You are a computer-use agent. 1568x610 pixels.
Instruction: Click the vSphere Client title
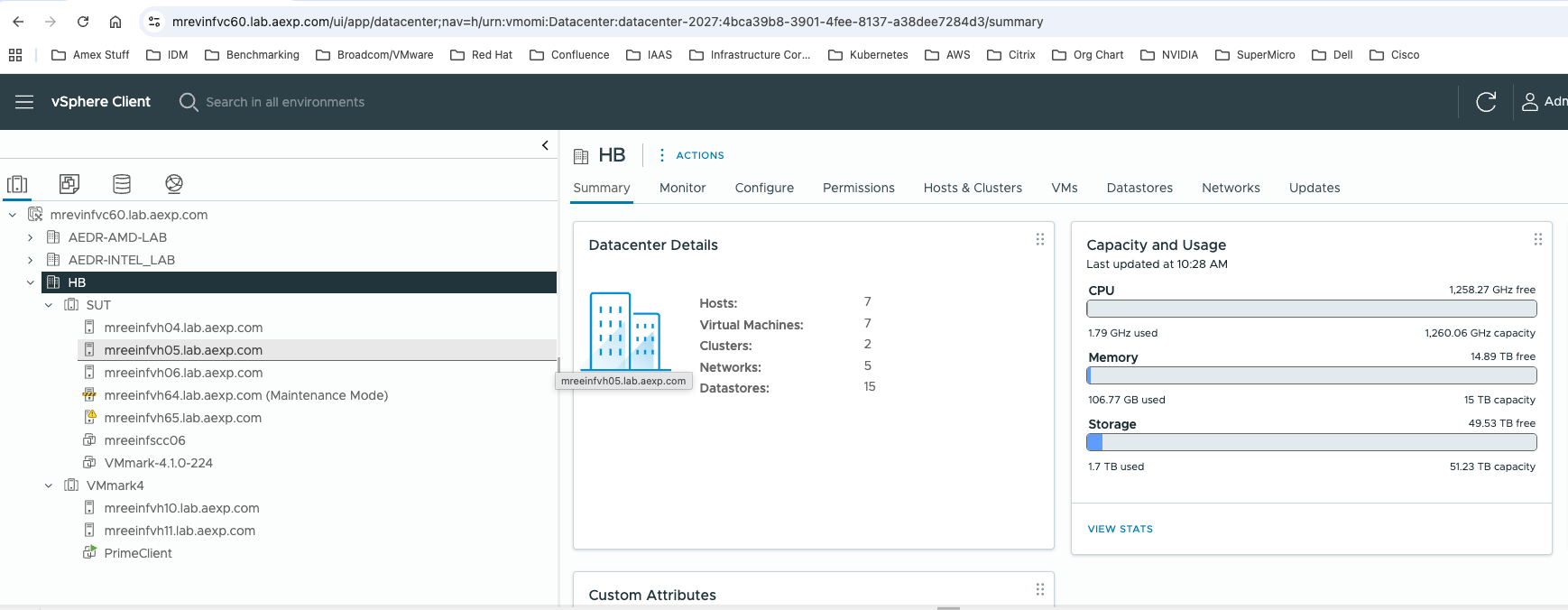(101, 102)
